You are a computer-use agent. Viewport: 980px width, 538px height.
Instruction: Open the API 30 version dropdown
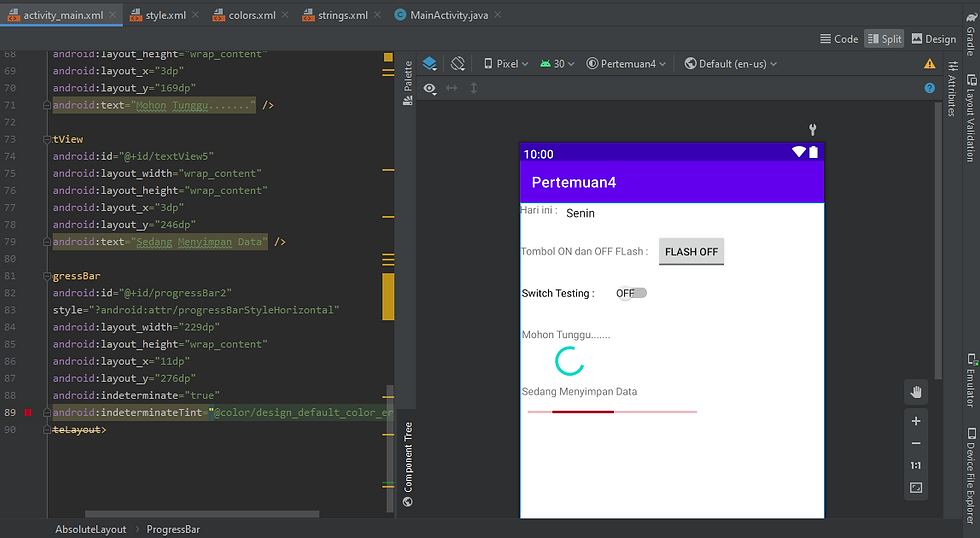tap(556, 64)
